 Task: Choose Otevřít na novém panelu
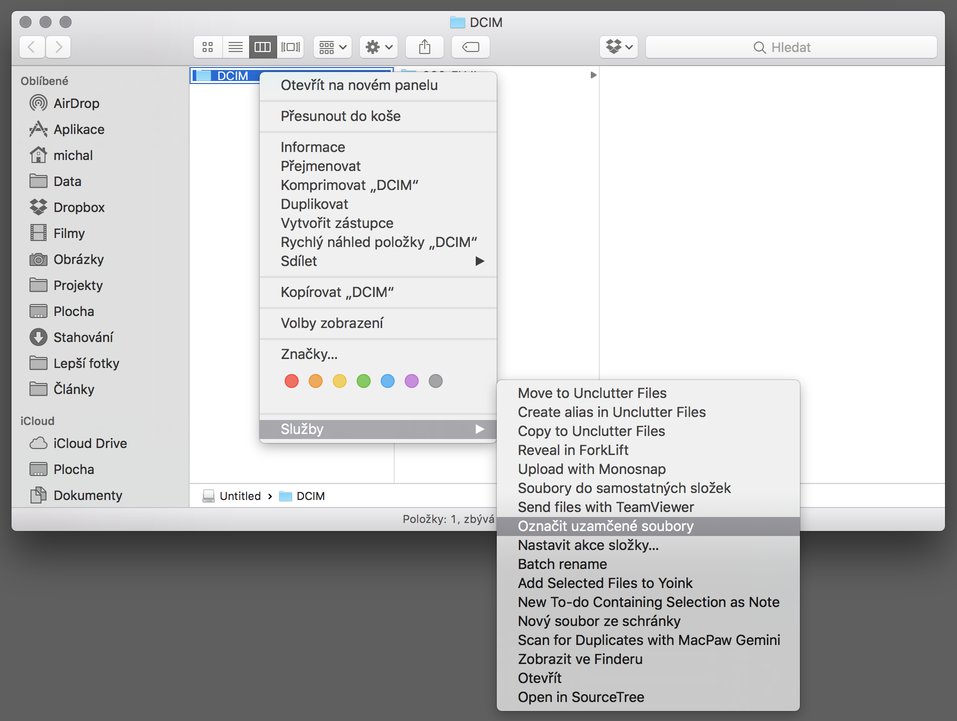[378, 85]
